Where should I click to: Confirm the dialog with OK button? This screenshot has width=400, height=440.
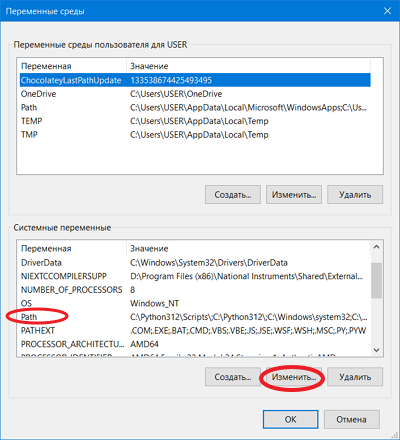[290, 419]
